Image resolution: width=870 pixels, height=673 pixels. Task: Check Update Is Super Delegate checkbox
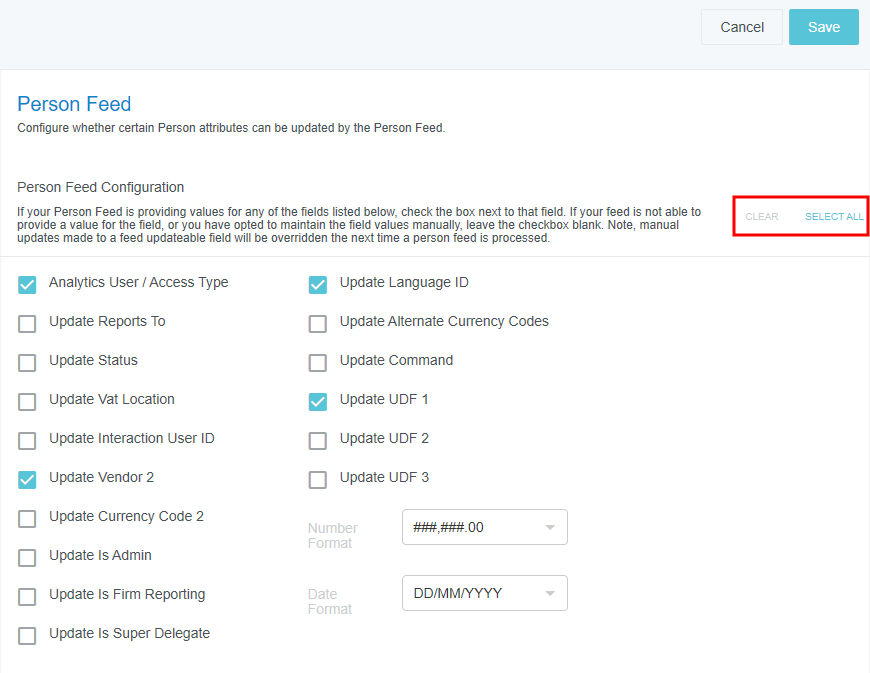(x=28, y=636)
